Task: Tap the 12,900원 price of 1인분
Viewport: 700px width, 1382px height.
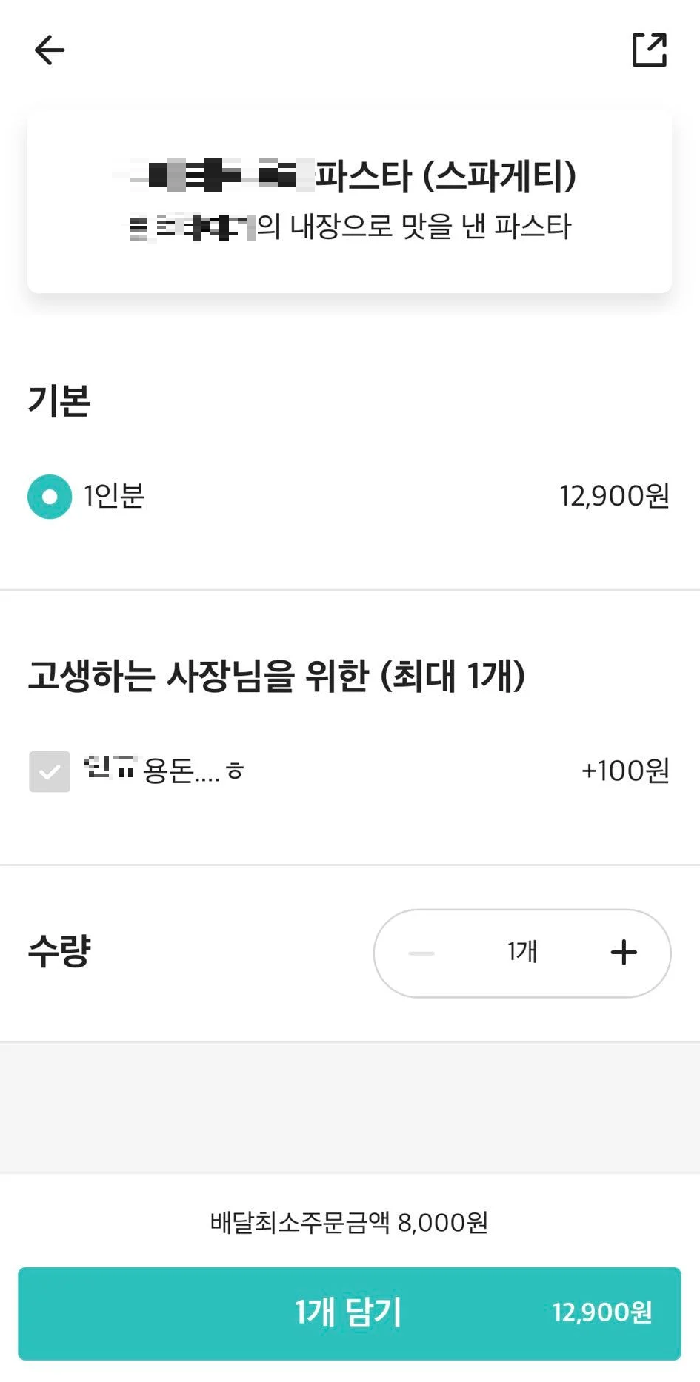Action: pos(614,496)
